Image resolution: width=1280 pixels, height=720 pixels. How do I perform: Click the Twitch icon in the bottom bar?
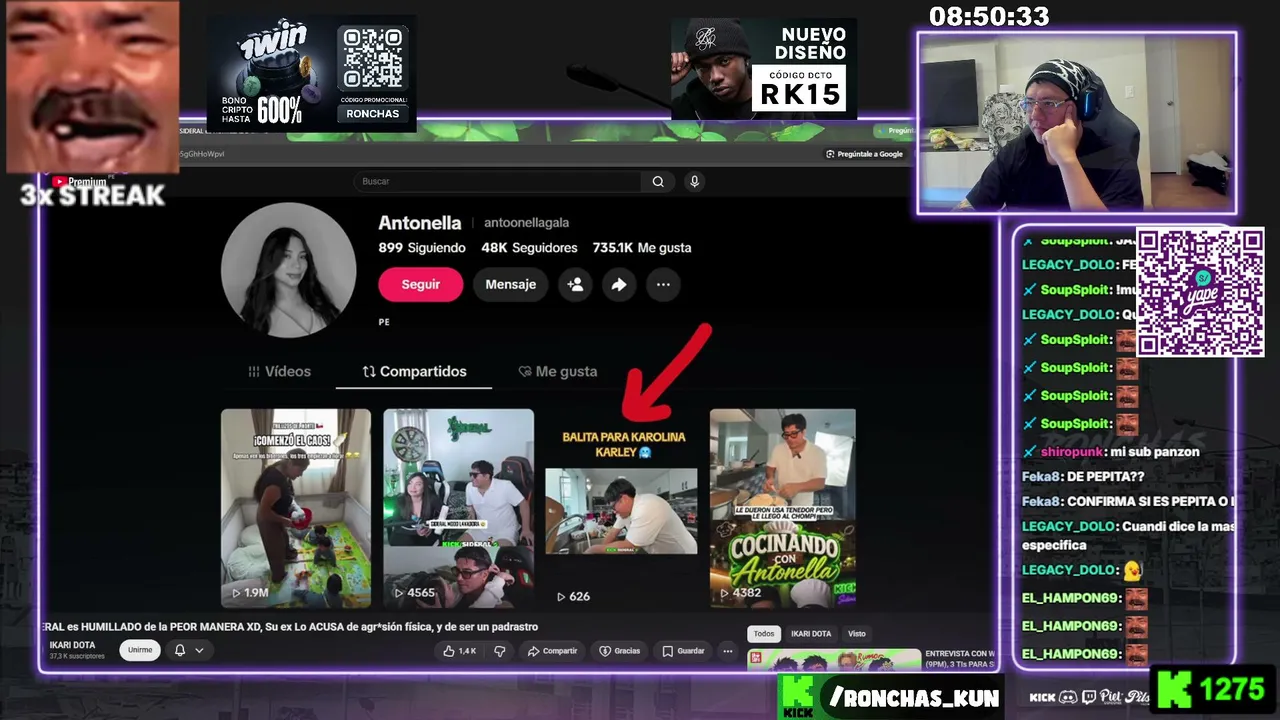point(1088,697)
